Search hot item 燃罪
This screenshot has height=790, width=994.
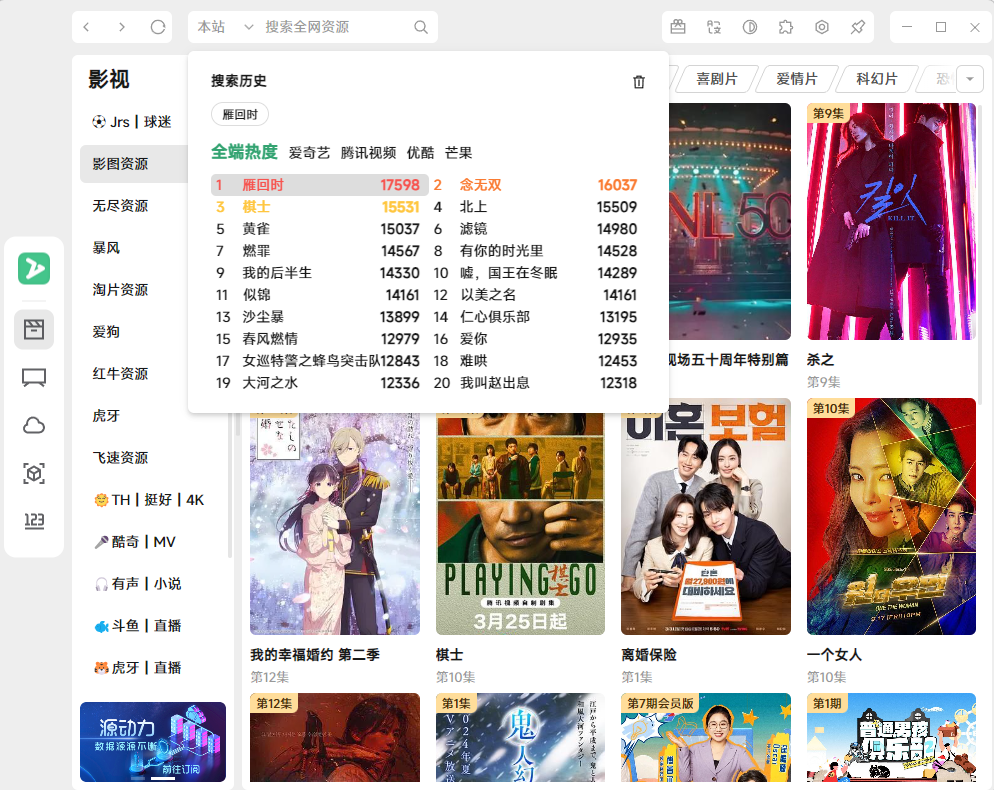click(320, 251)
